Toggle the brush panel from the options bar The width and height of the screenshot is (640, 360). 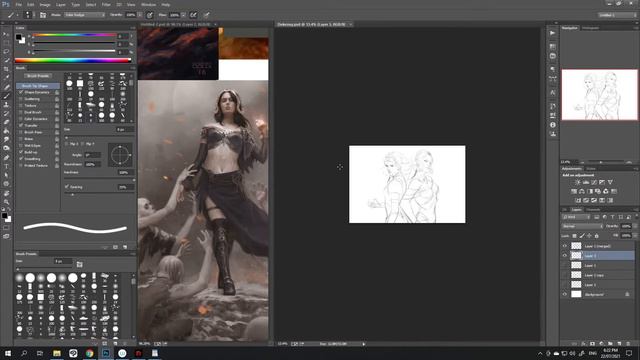tap(43, 15)
